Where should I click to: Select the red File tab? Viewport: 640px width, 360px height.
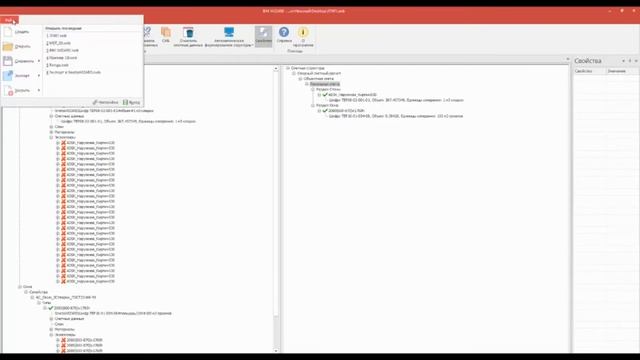pos(9,20)
